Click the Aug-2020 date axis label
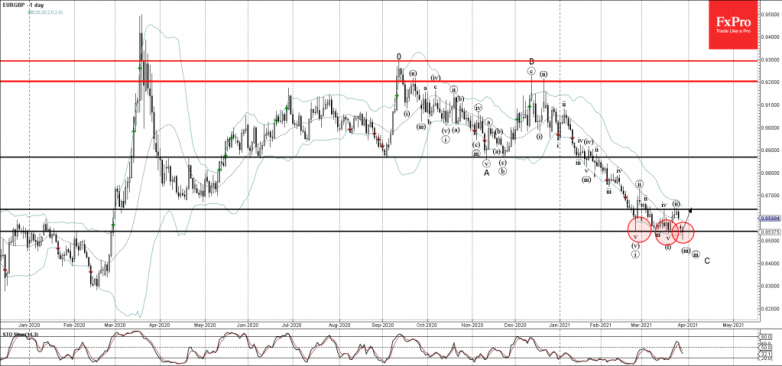This screenshot has height=366, width=782. (339, 324)
